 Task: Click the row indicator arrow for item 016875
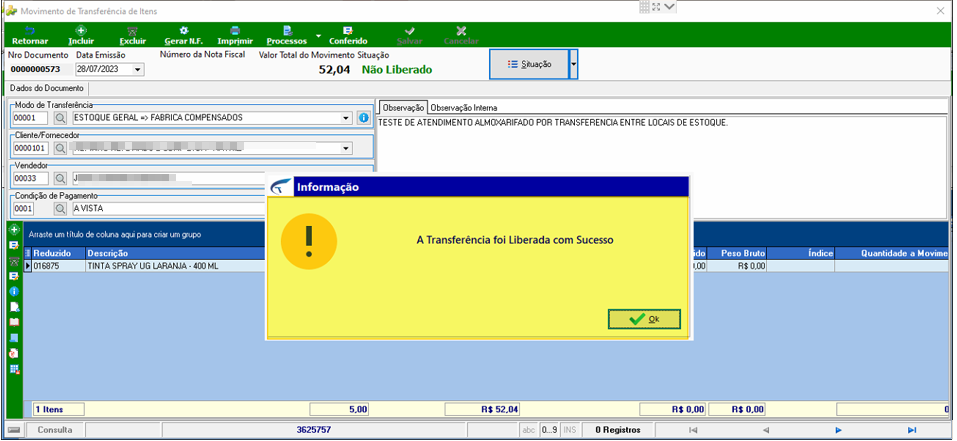[27, 266]
